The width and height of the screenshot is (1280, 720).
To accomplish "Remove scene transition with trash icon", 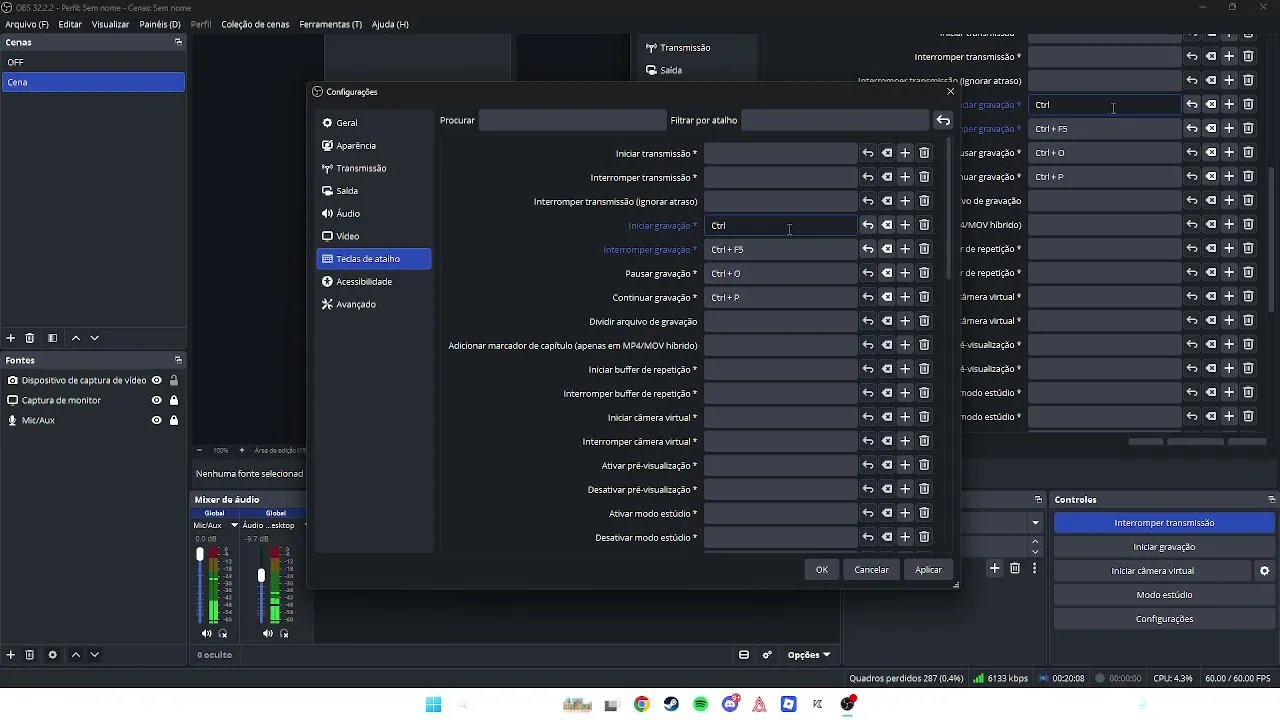I will [1015, 568].
